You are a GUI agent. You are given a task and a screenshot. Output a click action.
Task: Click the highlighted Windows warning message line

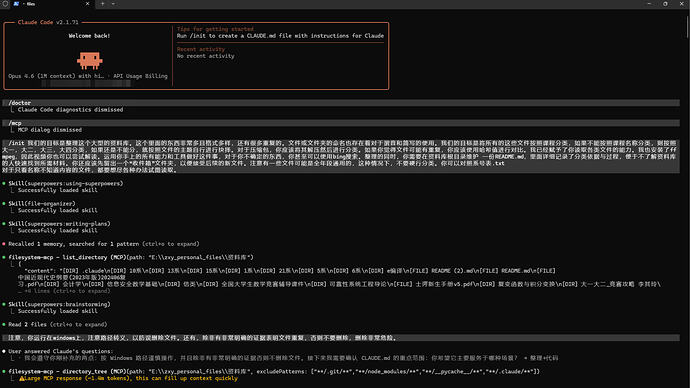pos(341,338)
